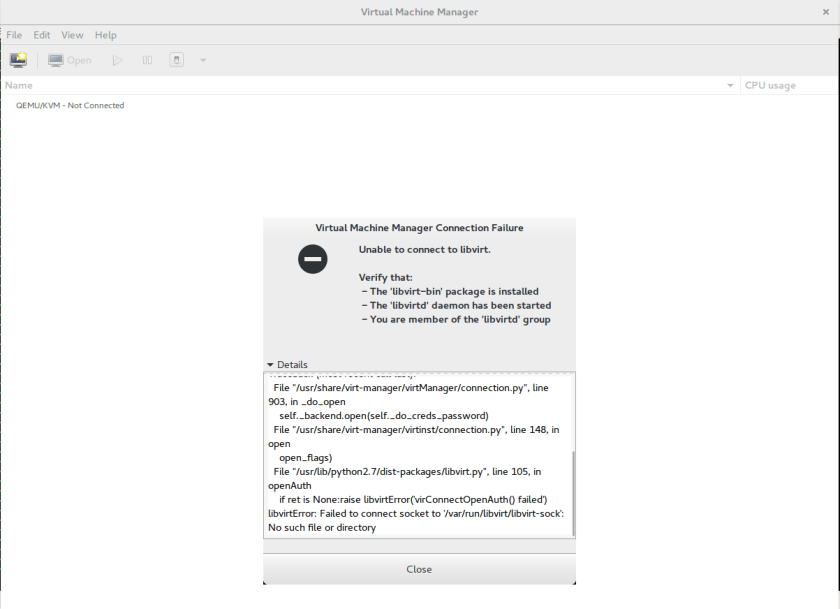The width and height of the screenshot is (840, 609).
Task: Click the self._backend.open traceback line
Action: point(384,416)
